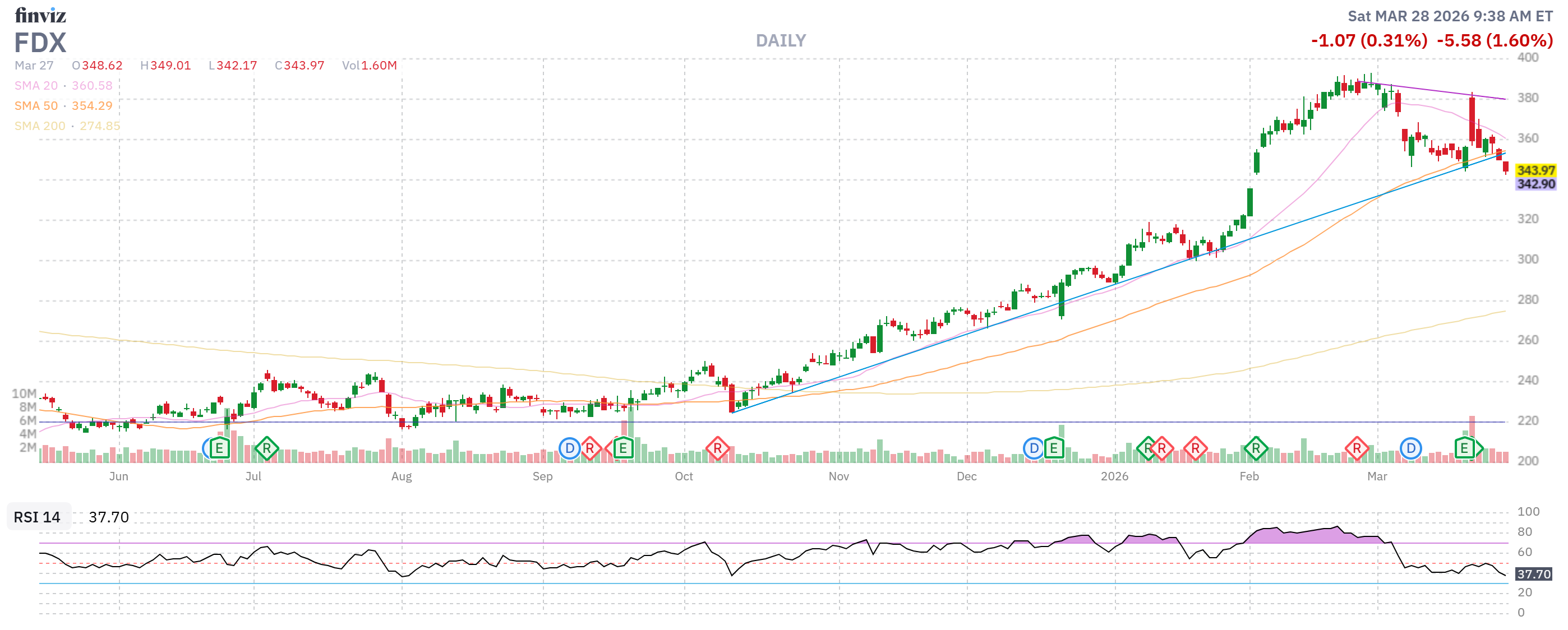Select the green R marker in early February
This screenshot has width=1568, height=630.
click(x=1255, y=449)
